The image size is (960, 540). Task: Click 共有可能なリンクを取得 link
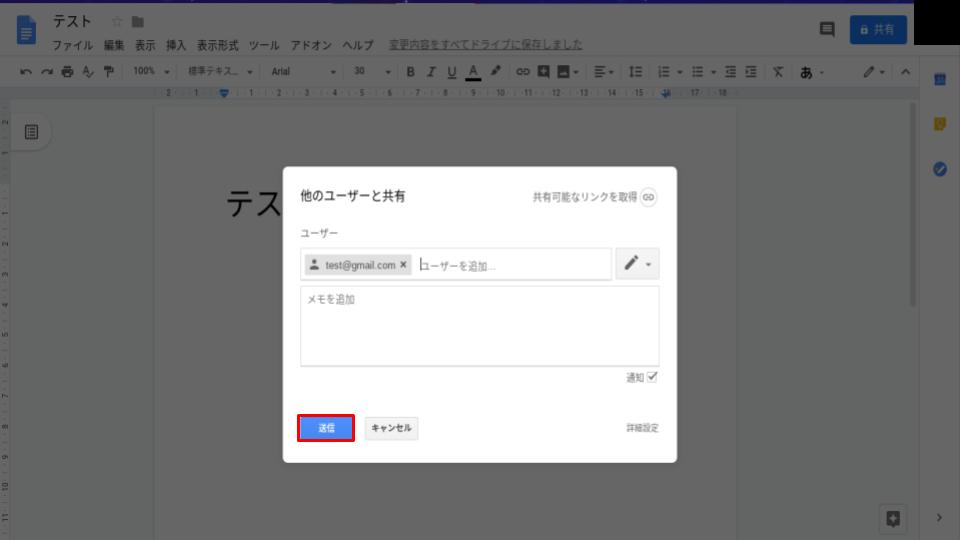[x=585, y=197]
